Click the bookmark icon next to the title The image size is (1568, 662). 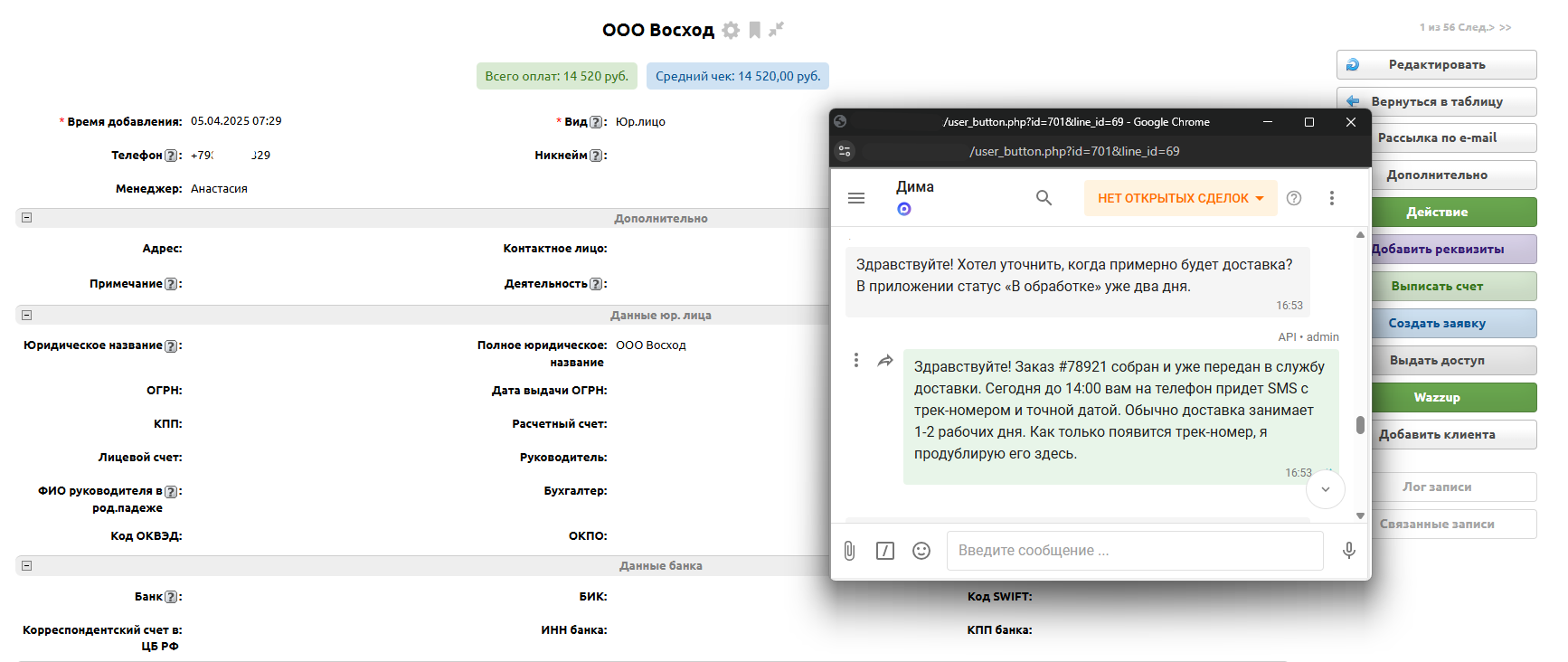[754, 30]
